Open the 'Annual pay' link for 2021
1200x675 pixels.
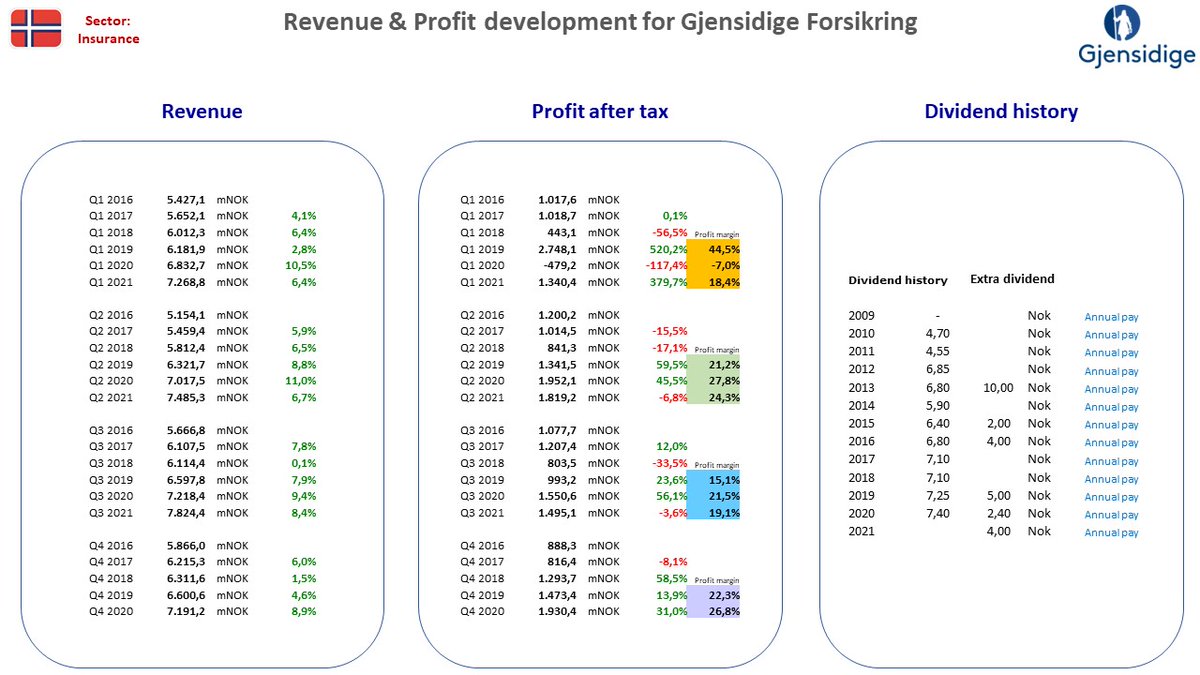(1112, 533)
